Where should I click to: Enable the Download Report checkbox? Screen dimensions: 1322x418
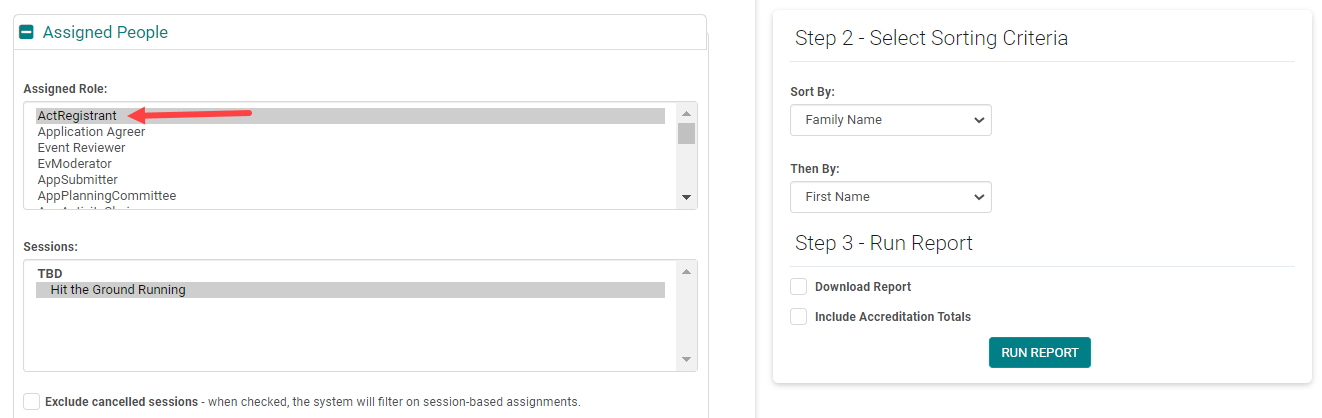point(799,287)
